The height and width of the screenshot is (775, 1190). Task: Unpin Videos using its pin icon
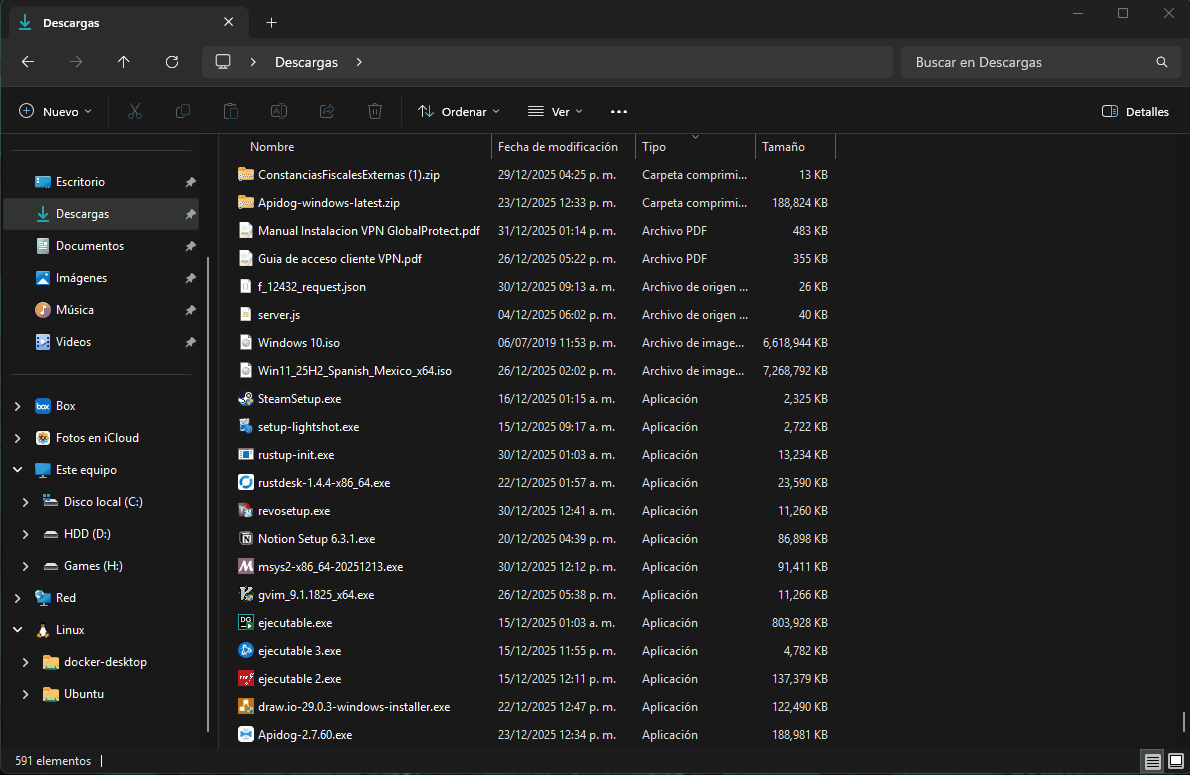(x=190, y=342)
